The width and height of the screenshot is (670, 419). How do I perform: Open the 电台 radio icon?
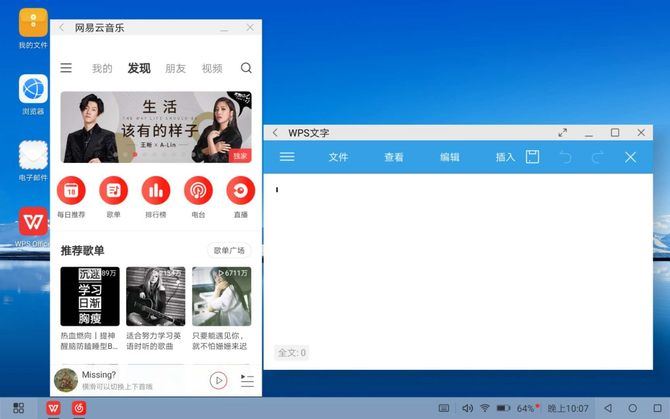pos(198,190)
